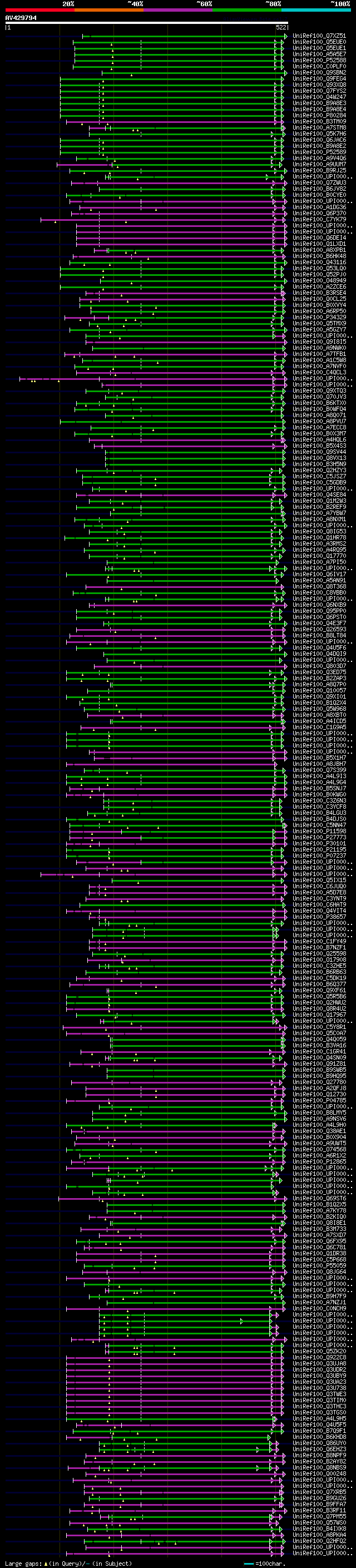Select hit label UniRef100_A5A5E7
Image resolution: width=356 pixels, height=1568 pixels.
[x=319, y=54]
